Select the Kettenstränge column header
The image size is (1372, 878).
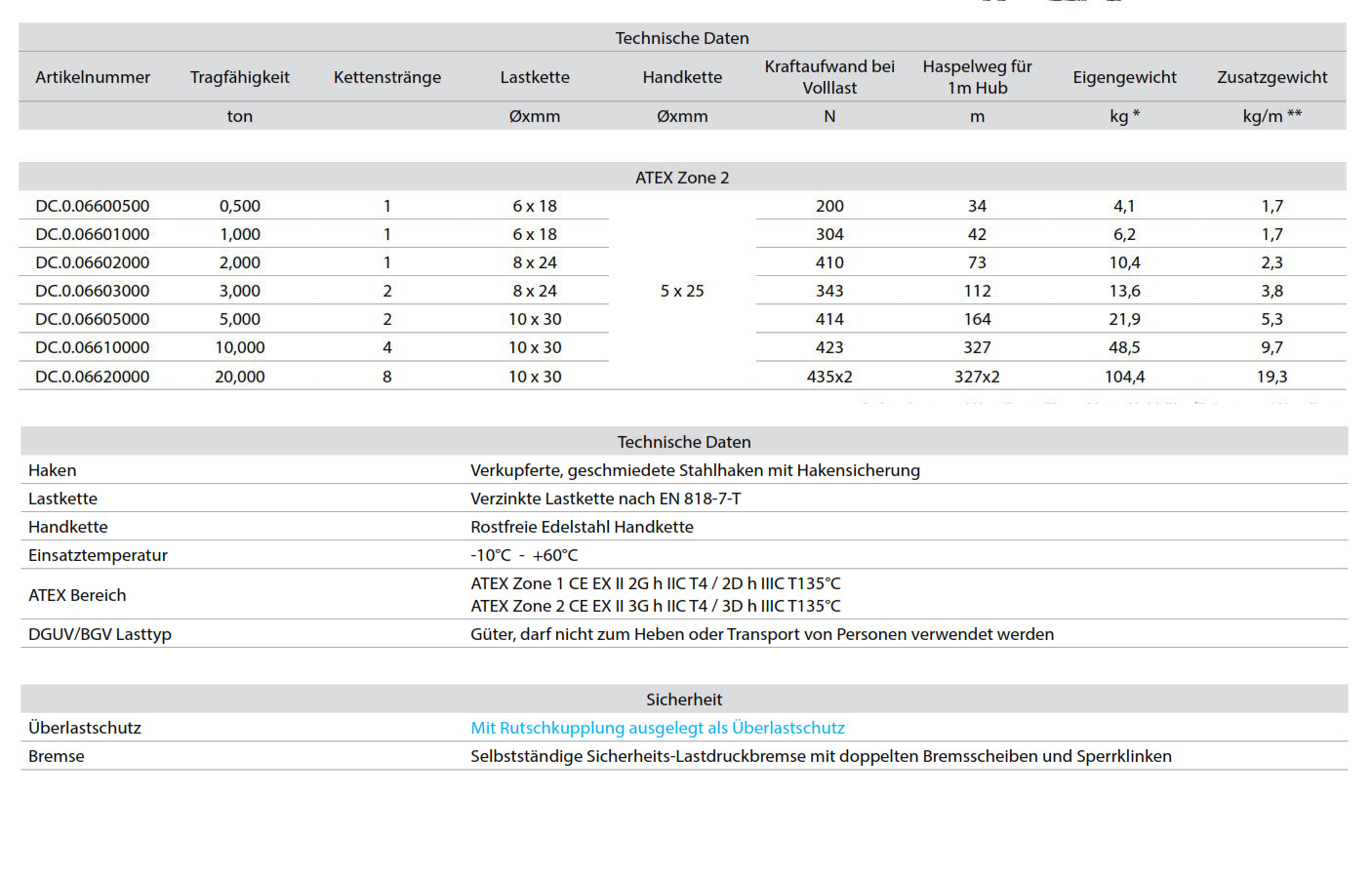point(387,77)
